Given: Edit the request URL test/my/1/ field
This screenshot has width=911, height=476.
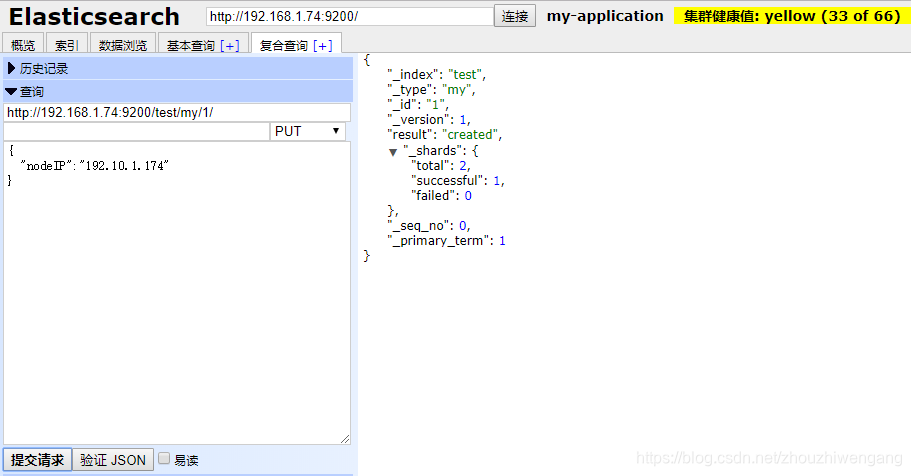Looking at the screenshot, I should [177, 113].
